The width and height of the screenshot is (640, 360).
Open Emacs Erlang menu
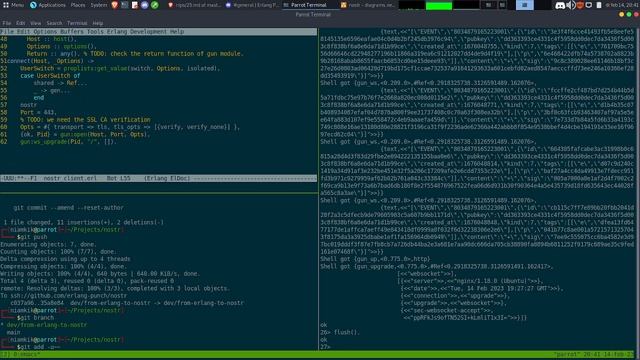pyautogui.click(x=117, y=31)
